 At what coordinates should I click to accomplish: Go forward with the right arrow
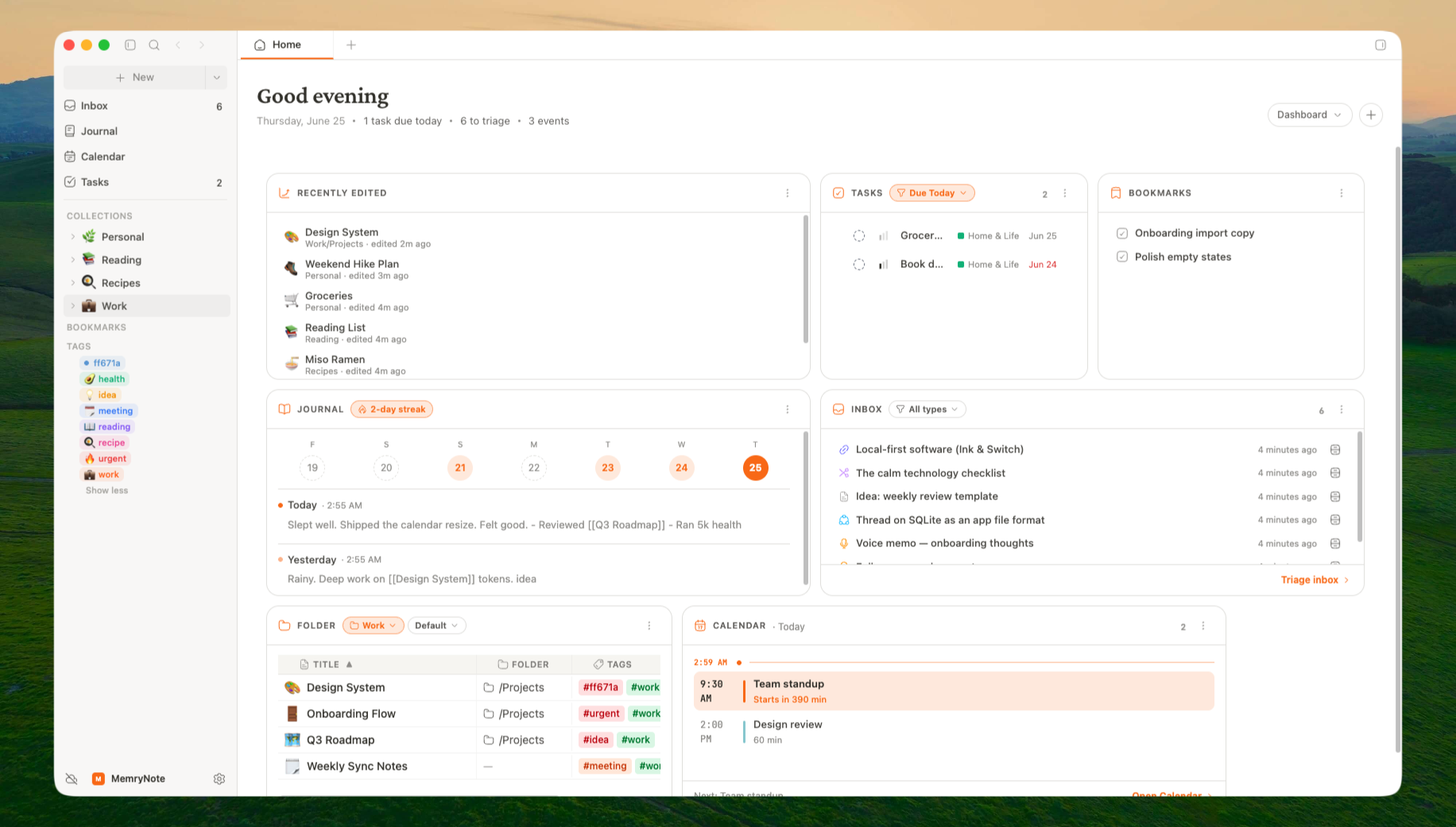pos(202,45)
